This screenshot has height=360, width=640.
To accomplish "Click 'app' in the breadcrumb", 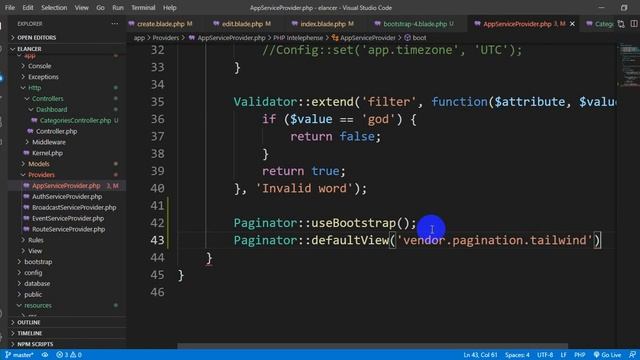I will (139, 38).
